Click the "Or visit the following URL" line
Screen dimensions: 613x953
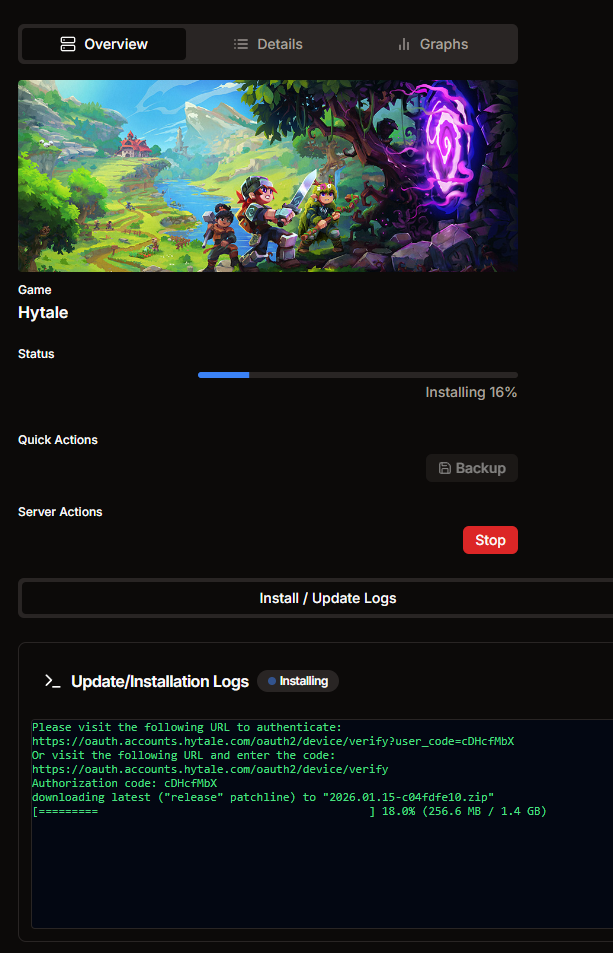184,755
